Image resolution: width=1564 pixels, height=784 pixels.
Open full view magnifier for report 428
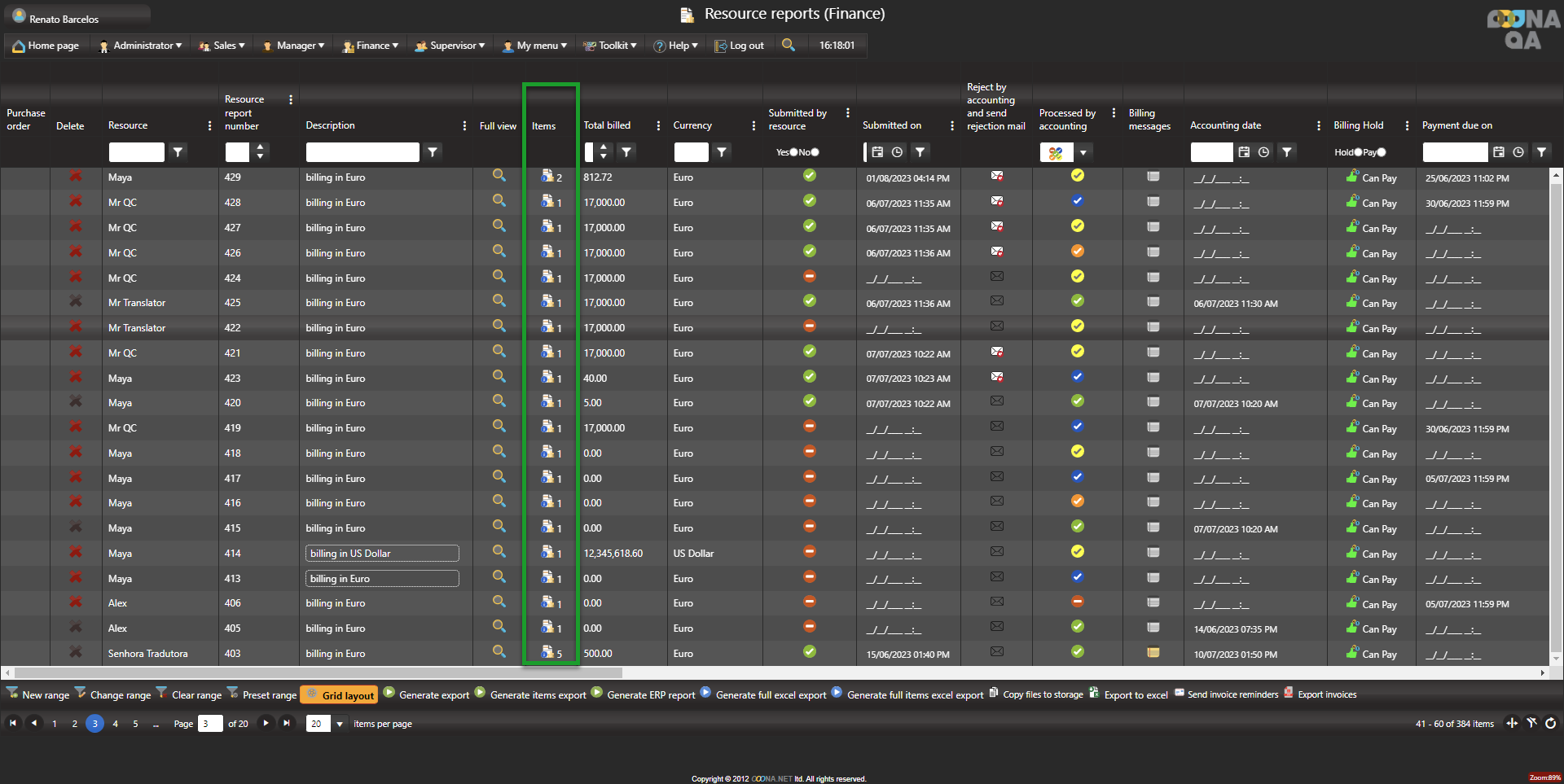click(499, 201)
